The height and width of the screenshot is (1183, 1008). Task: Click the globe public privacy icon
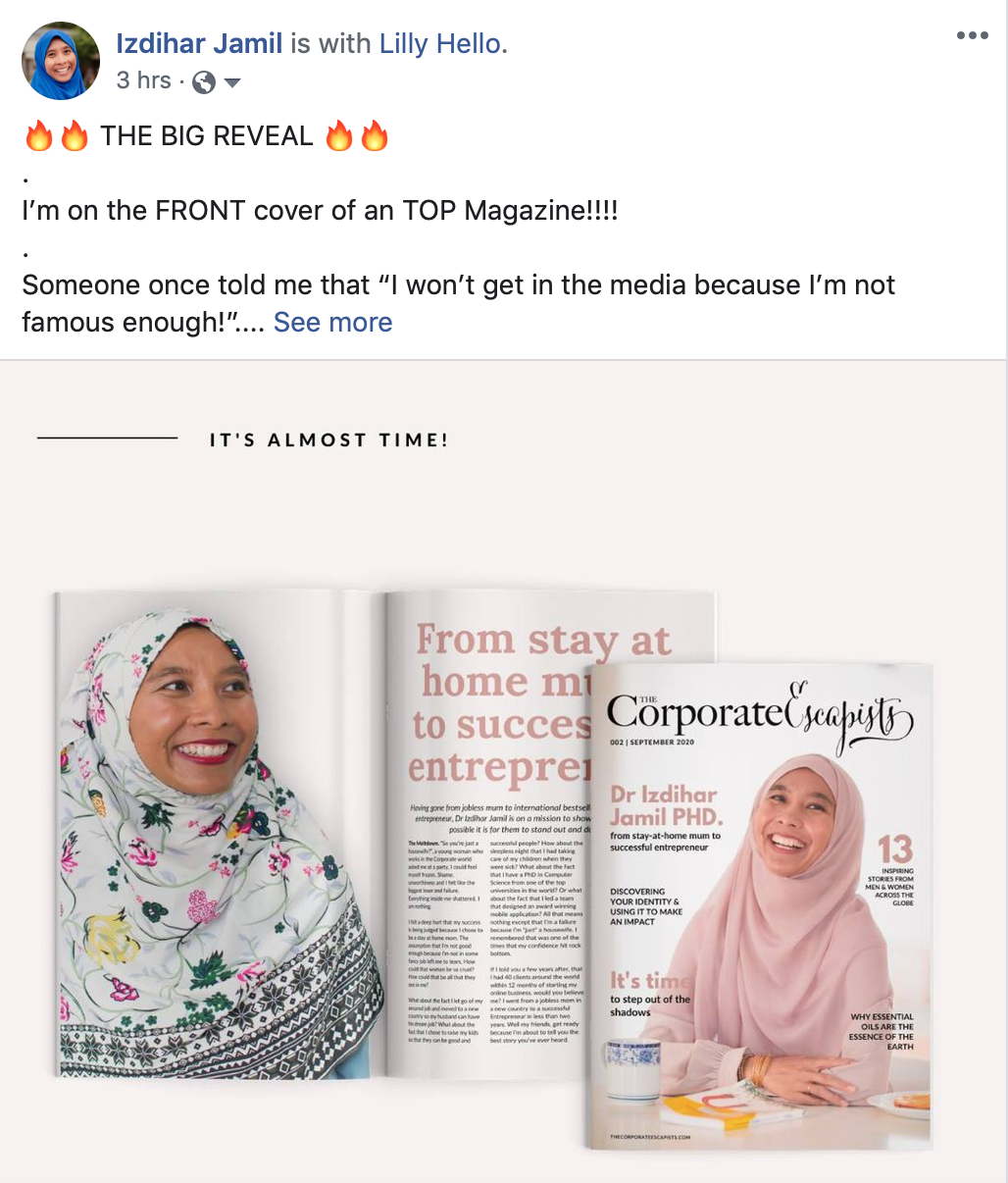(204, 82)
